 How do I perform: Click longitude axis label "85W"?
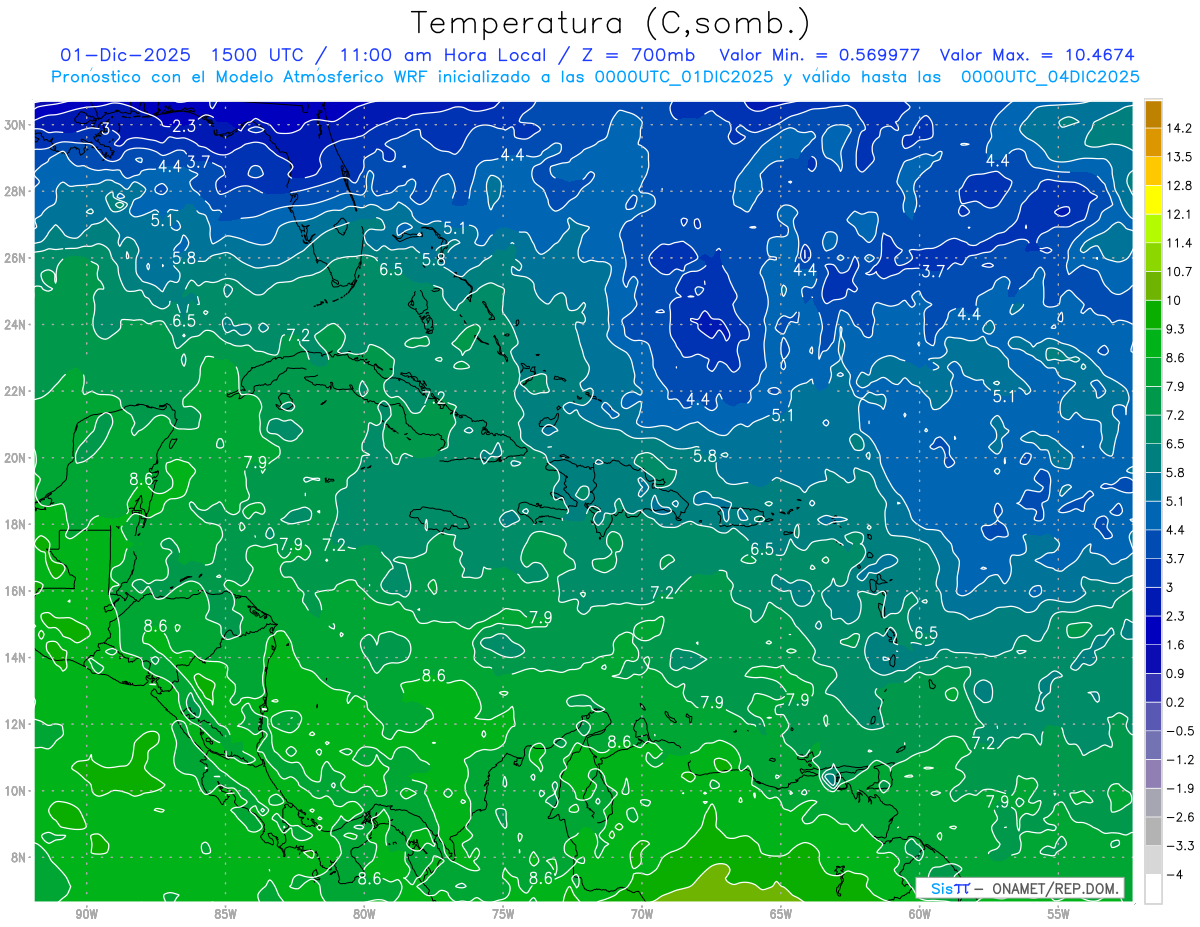pyautogui.click(x=225, y=914)
